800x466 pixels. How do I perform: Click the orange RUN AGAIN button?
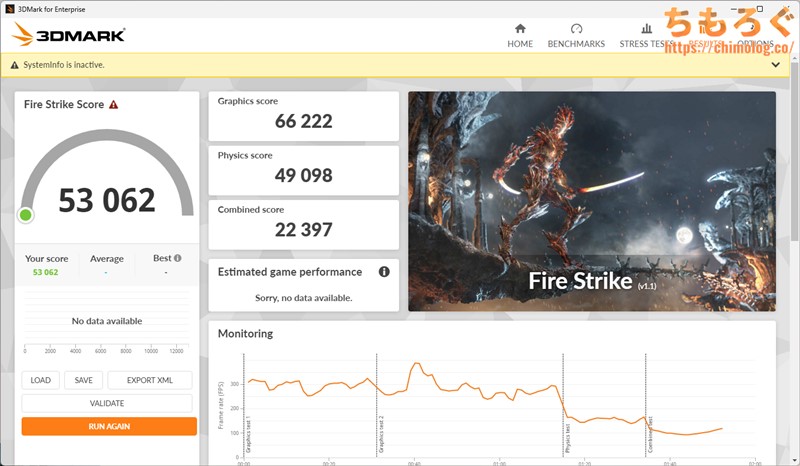[109, 426]
